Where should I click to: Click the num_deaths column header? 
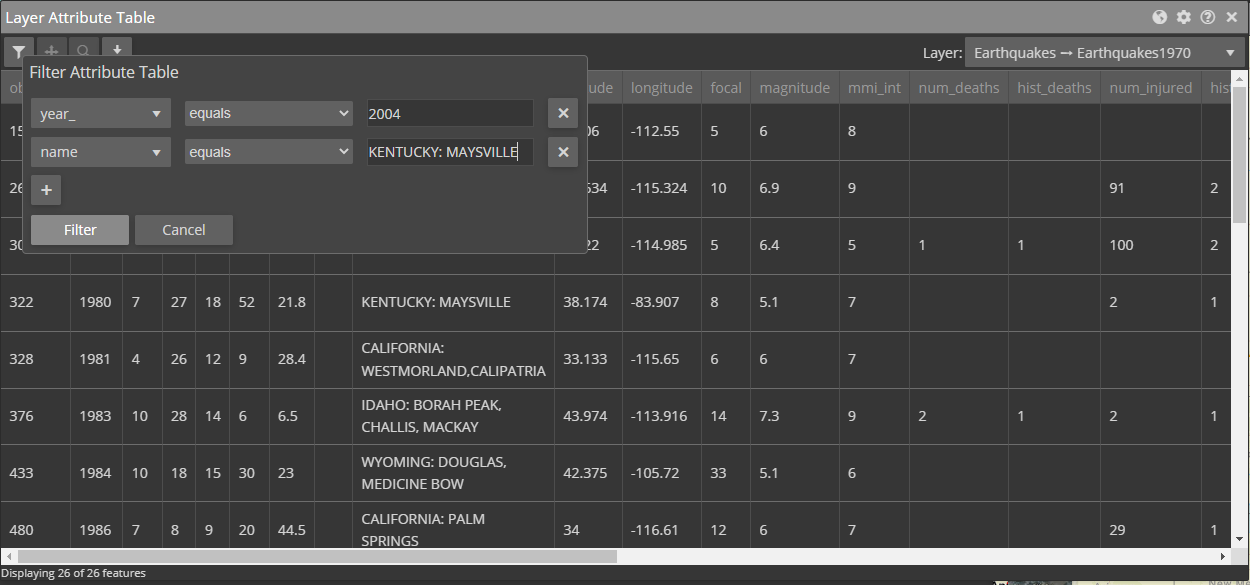958,88
